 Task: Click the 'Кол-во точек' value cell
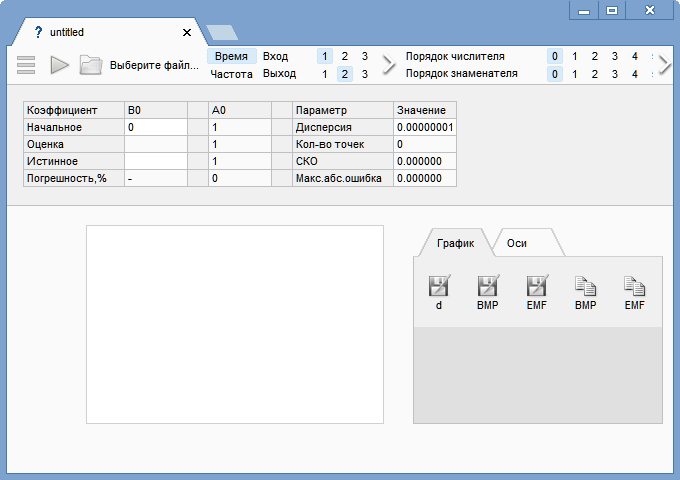click(x=425, y=144)
